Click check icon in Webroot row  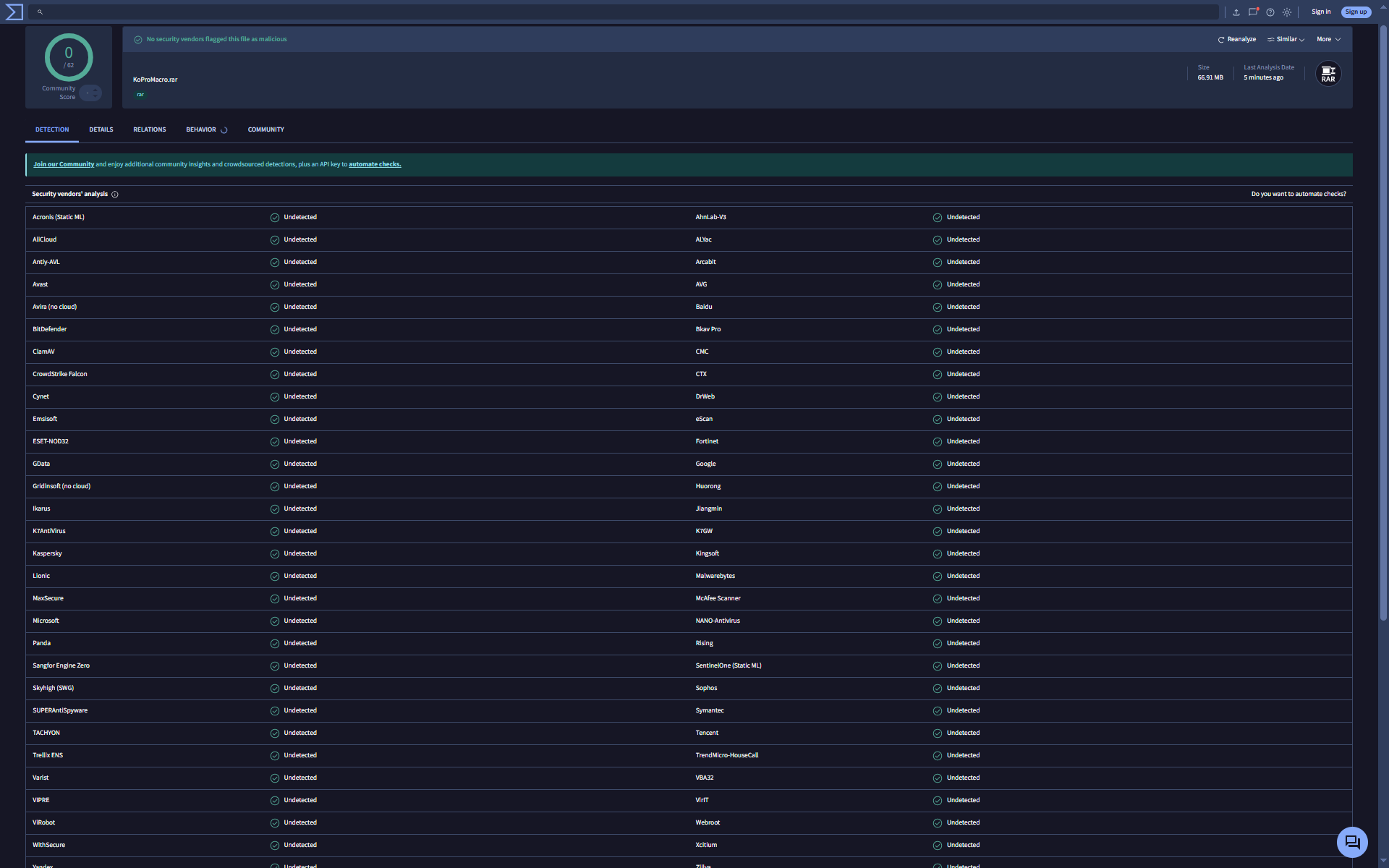pyautogui.click(x=938, y=823)
